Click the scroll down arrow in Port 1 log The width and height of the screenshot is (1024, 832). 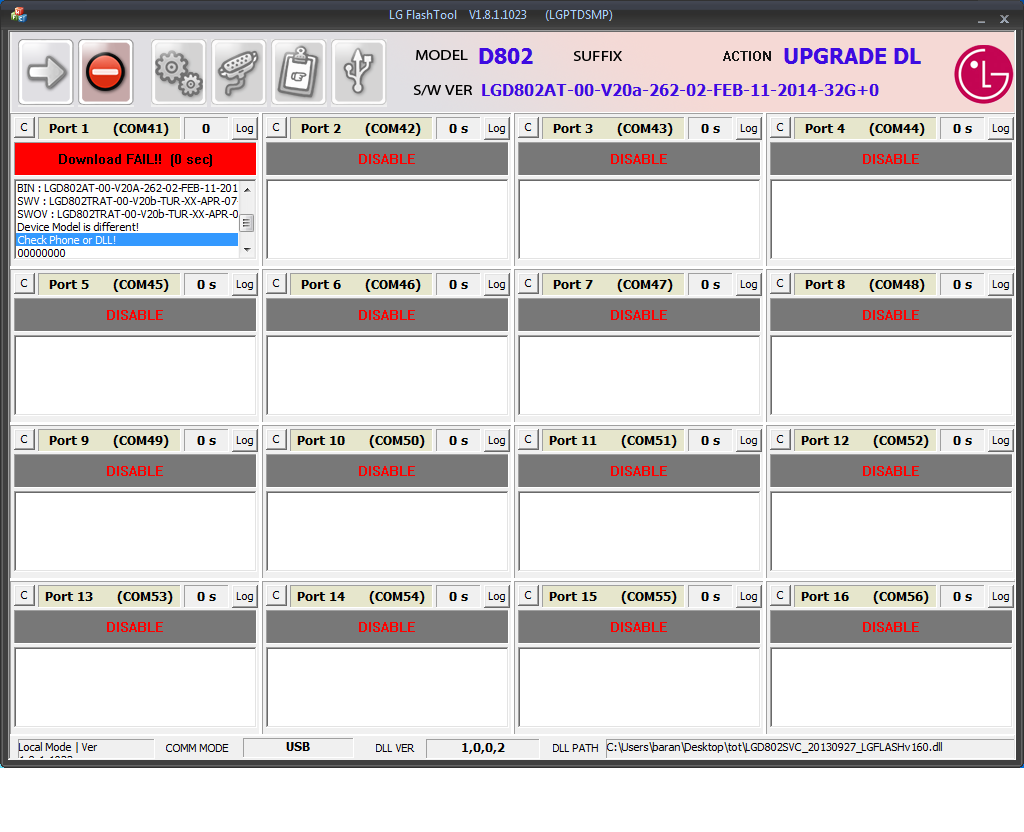coord(247,249)
